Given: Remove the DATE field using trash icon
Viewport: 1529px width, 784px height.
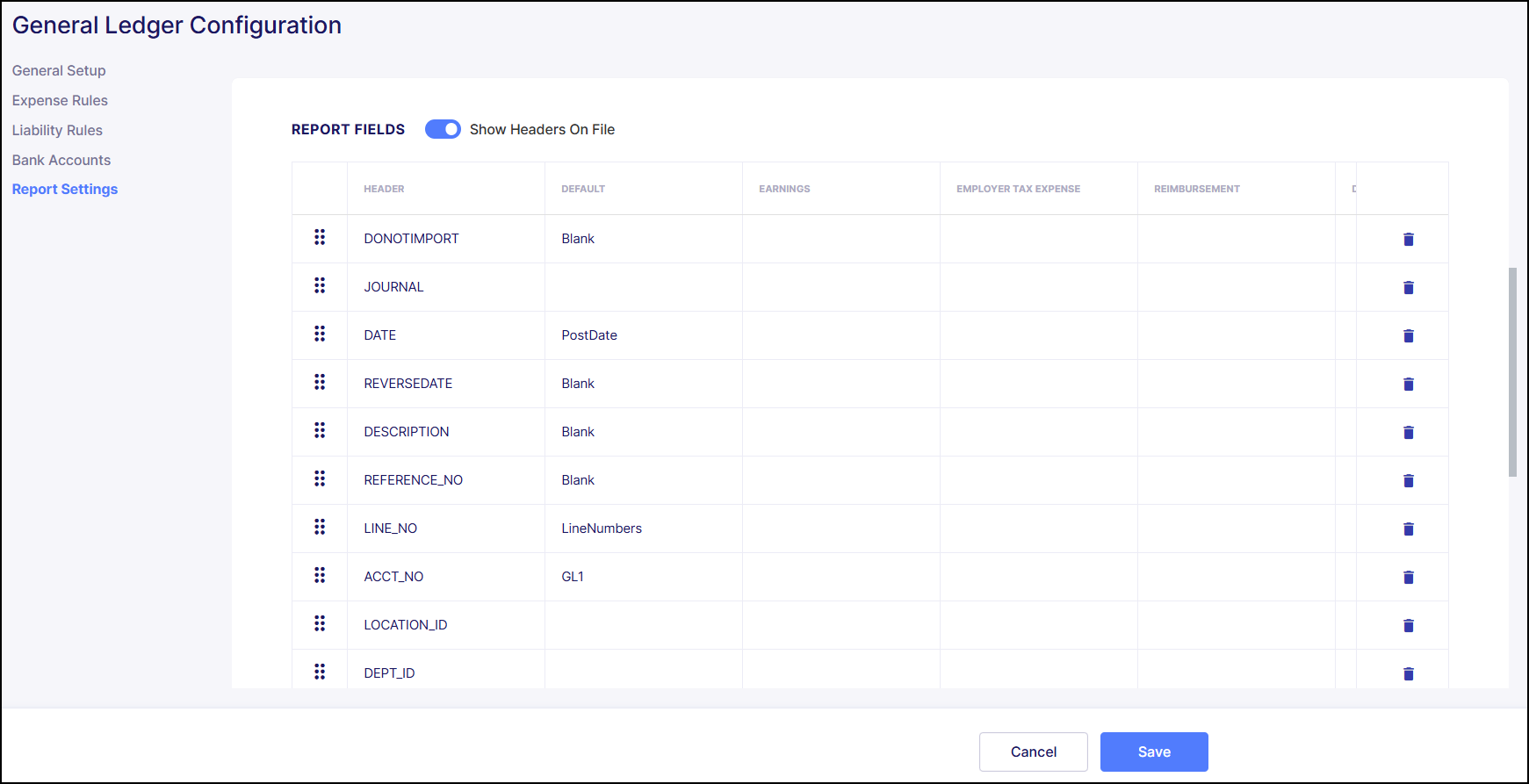Looking at the screenshot, I should [1408, 335].
